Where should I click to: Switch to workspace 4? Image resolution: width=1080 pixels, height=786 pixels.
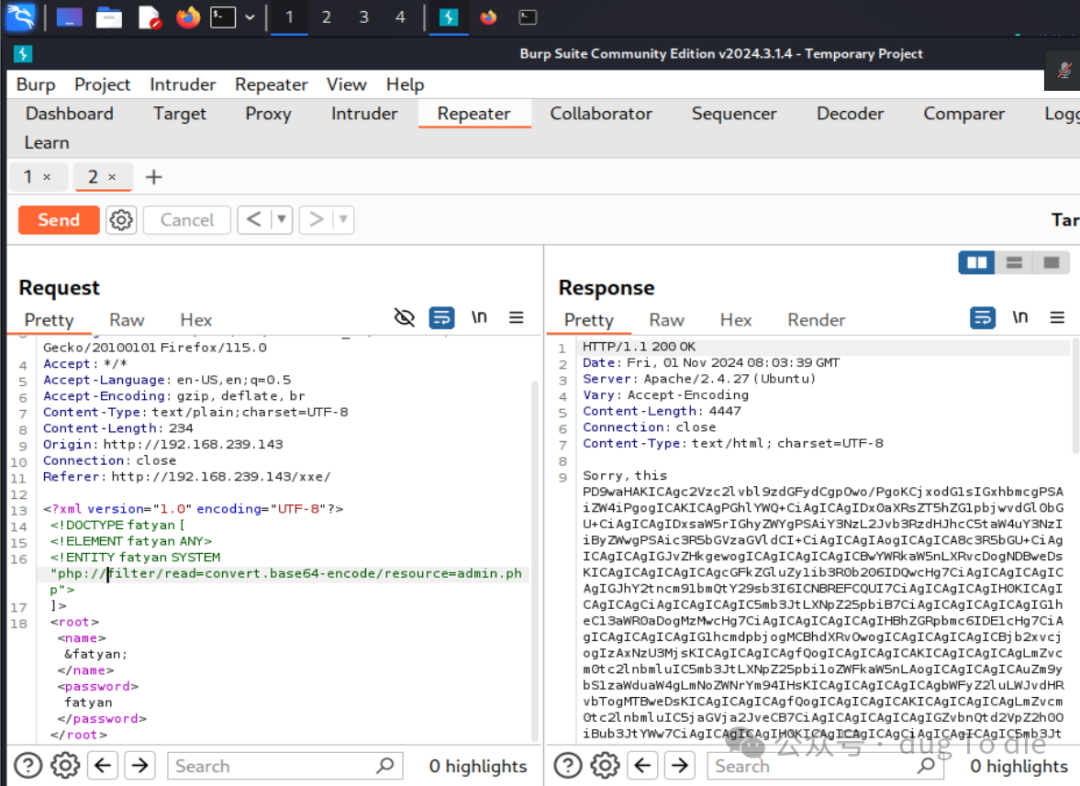point(400,17)
